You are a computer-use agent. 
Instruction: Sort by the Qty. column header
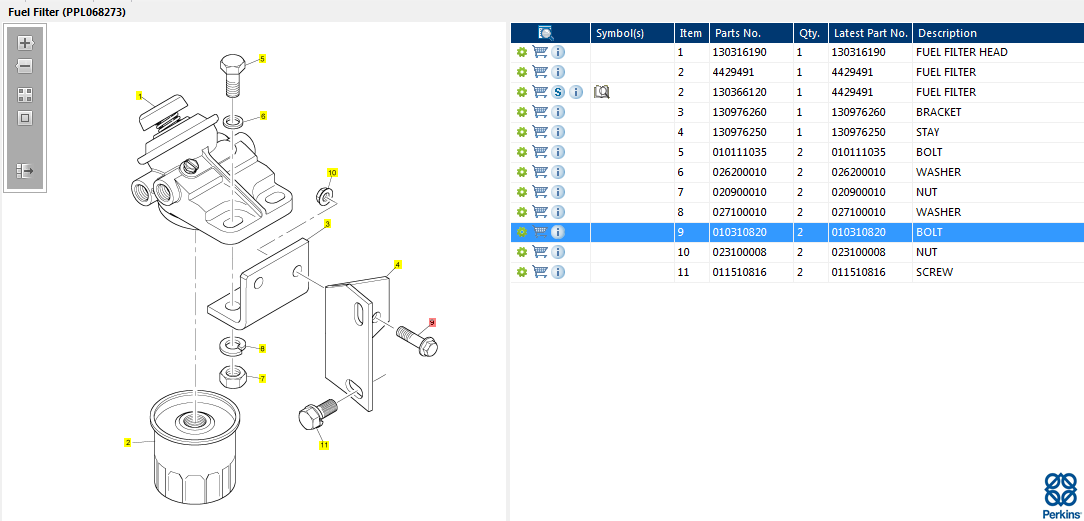pos(811,32)
